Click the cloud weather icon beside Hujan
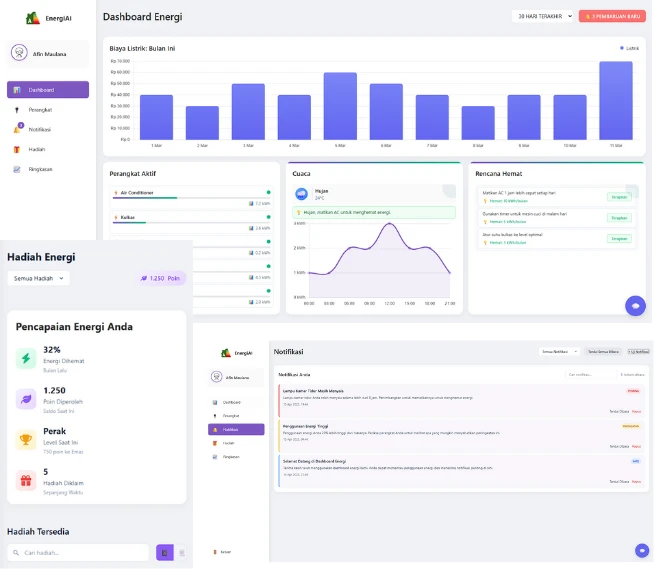The height and width of the screenshot is (569, 654). click(302, 194)
